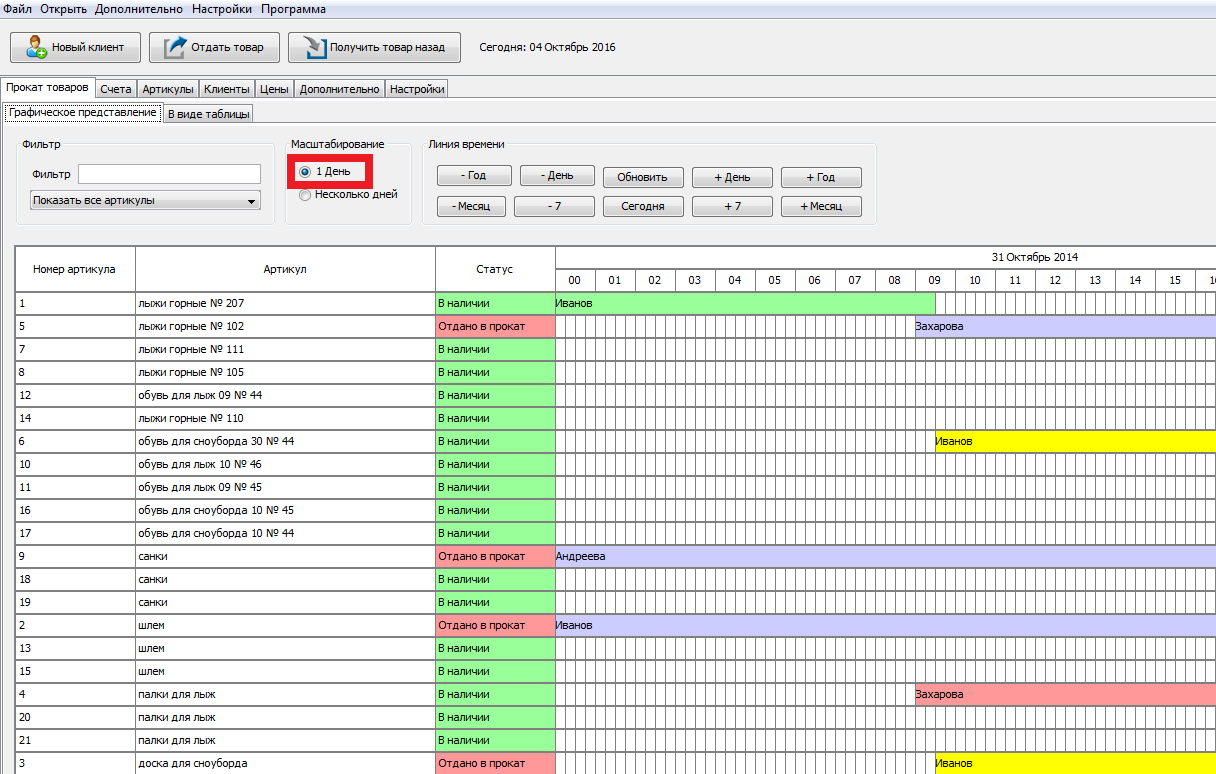
Task: Refresh the view with the Обновить button
Action: pos(642,177)
